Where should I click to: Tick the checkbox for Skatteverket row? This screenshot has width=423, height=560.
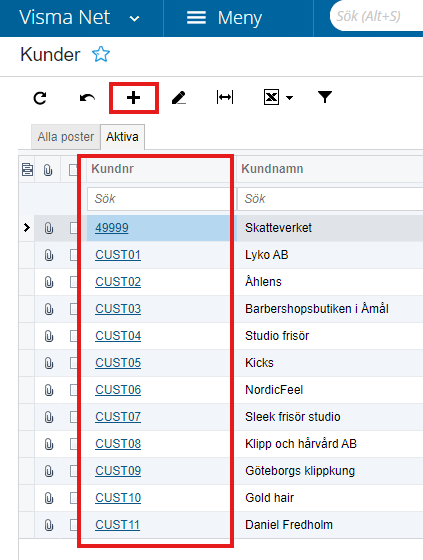point(74,228)
